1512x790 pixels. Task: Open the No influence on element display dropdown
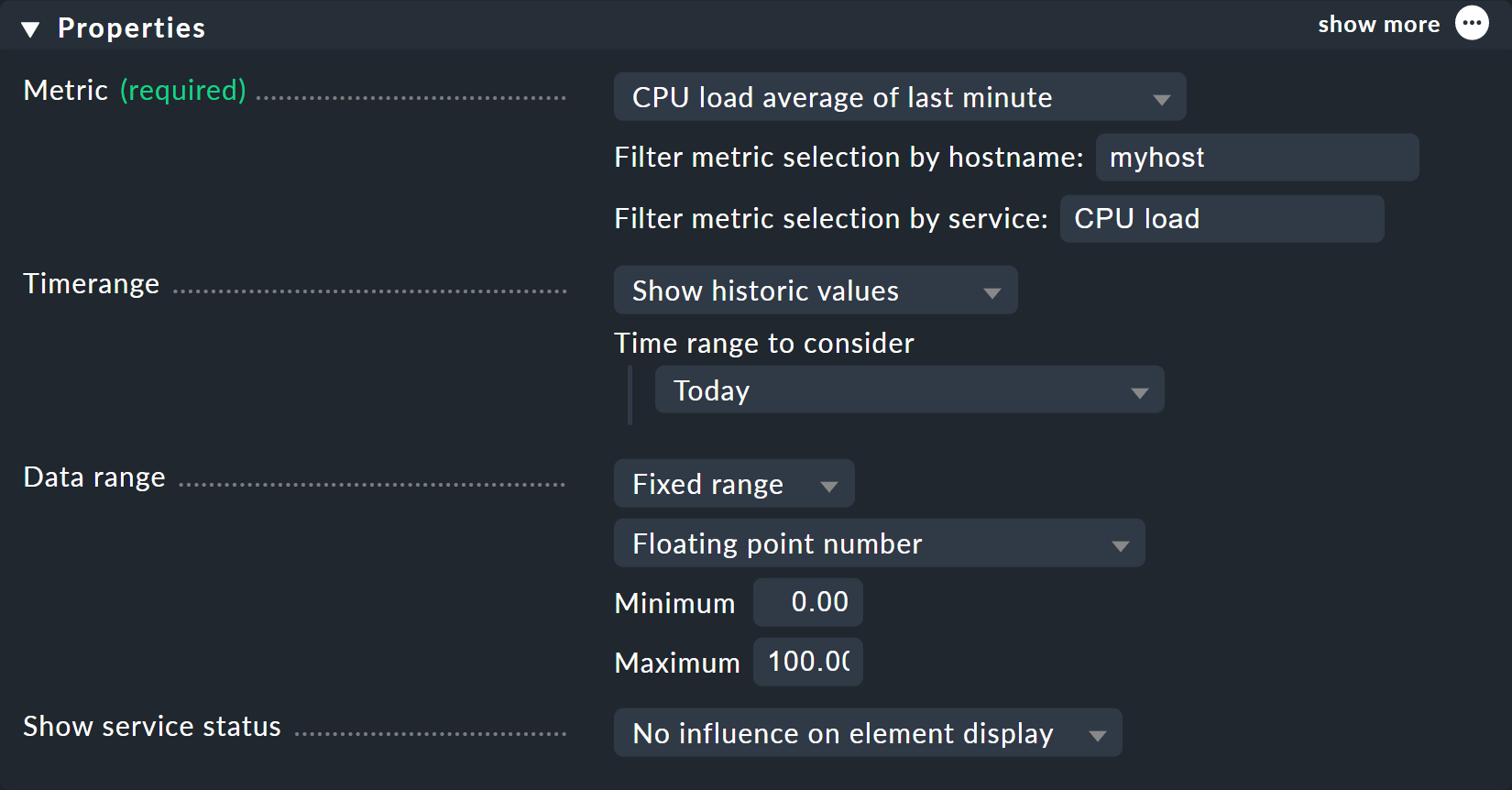coord(868,733)
